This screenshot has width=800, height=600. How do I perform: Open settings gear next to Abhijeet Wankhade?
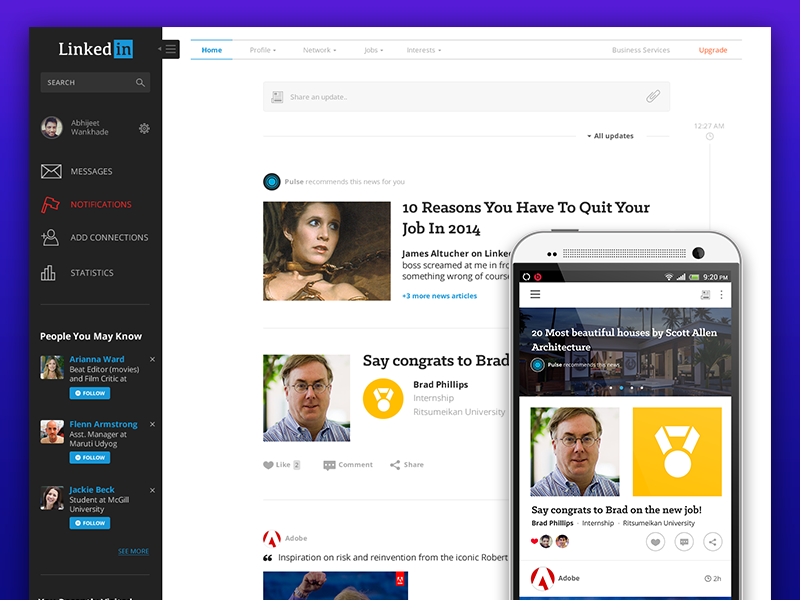click(144, 128)
